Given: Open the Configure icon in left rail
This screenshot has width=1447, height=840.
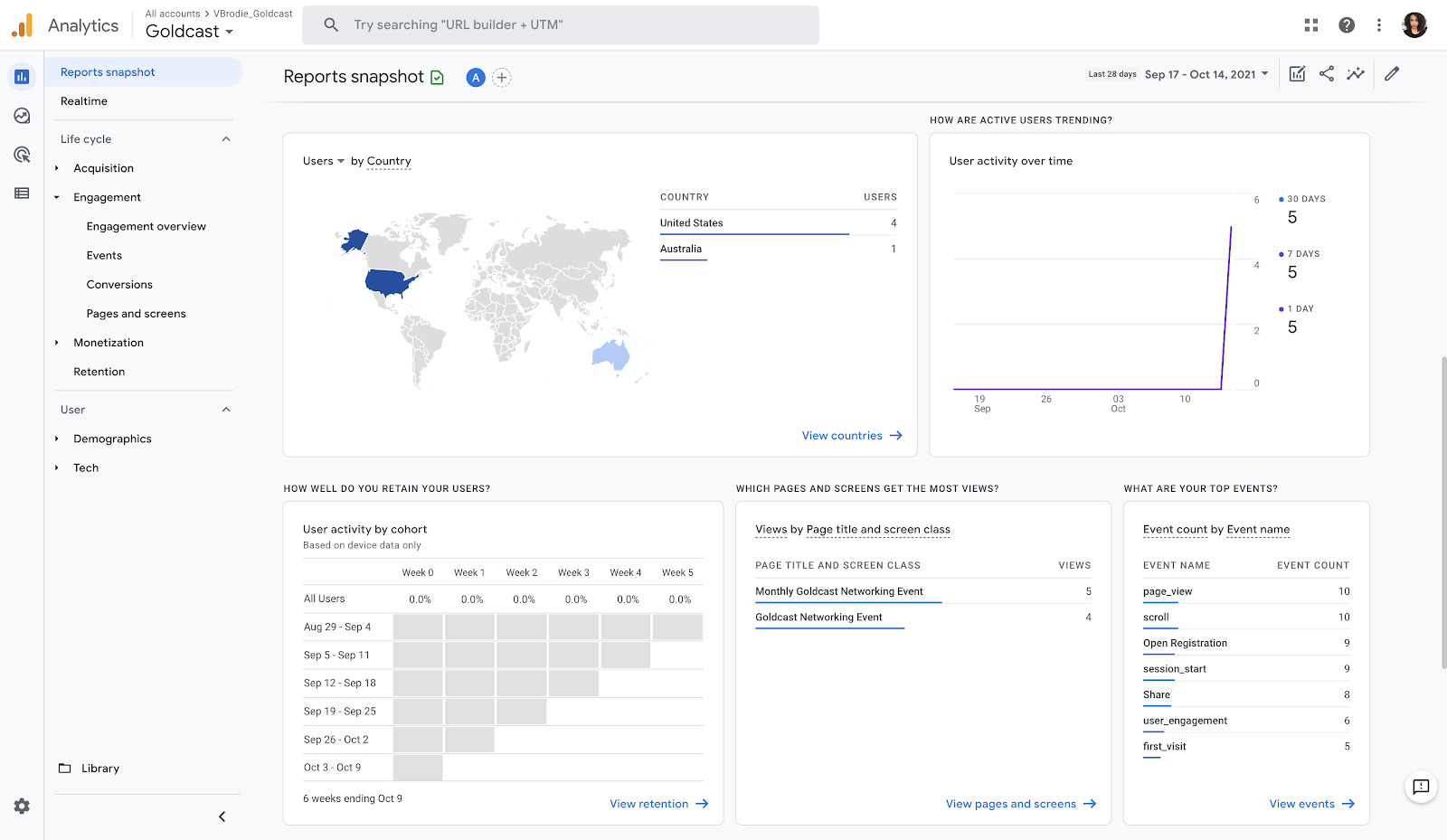Looking at the screenshot, I should pos(22,193).
